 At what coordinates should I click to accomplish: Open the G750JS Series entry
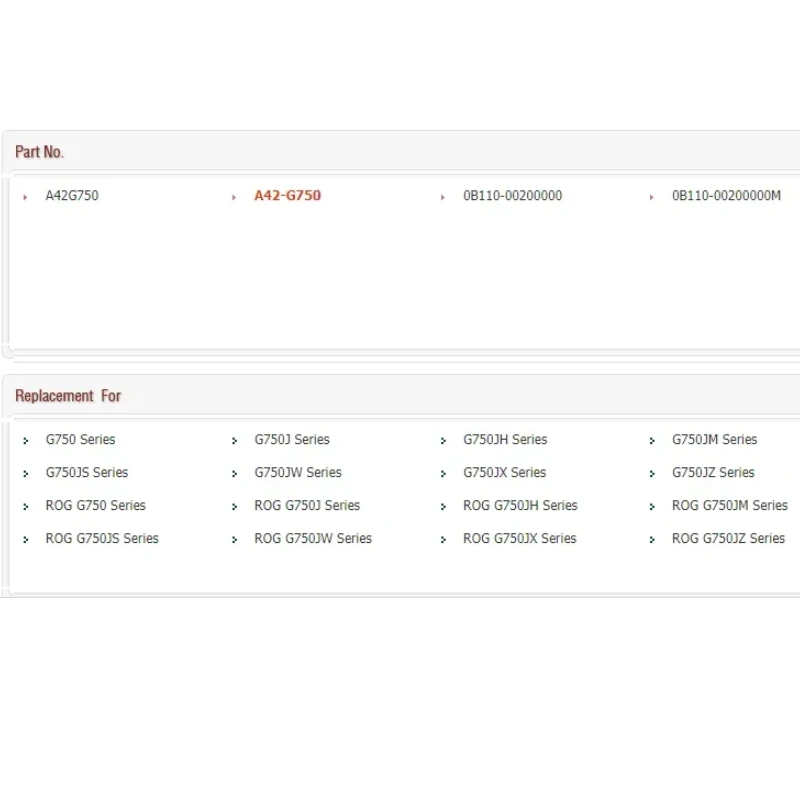point(87,473)
